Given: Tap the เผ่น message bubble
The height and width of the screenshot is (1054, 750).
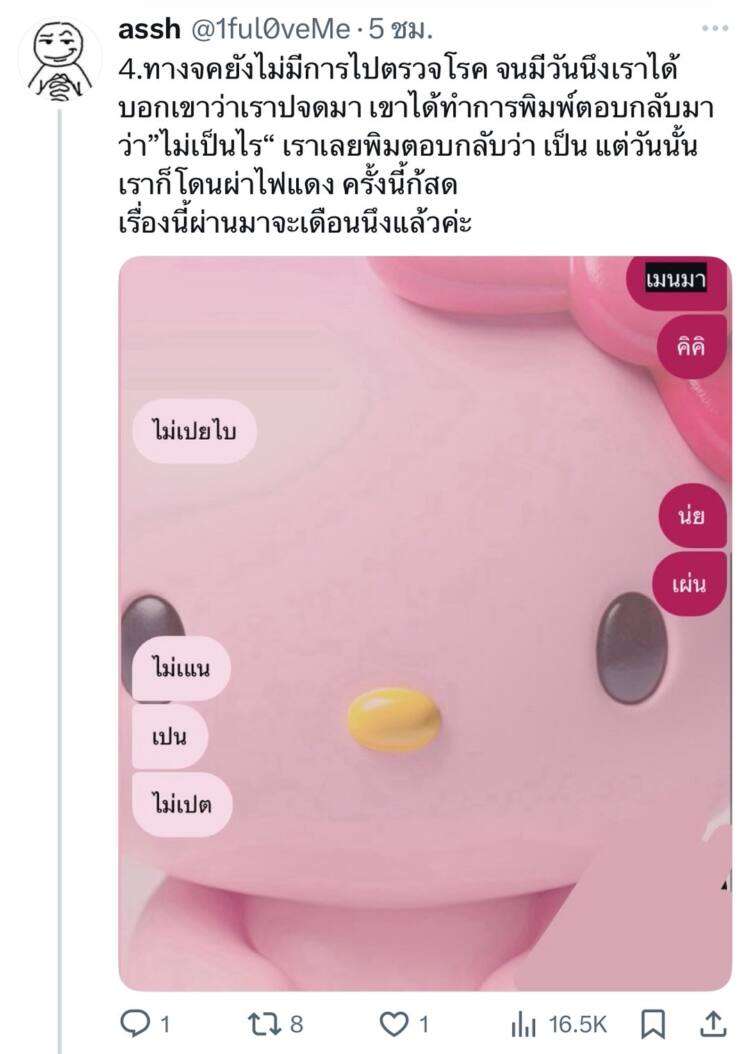Looking at the screenshot, I should coord(690,583).
